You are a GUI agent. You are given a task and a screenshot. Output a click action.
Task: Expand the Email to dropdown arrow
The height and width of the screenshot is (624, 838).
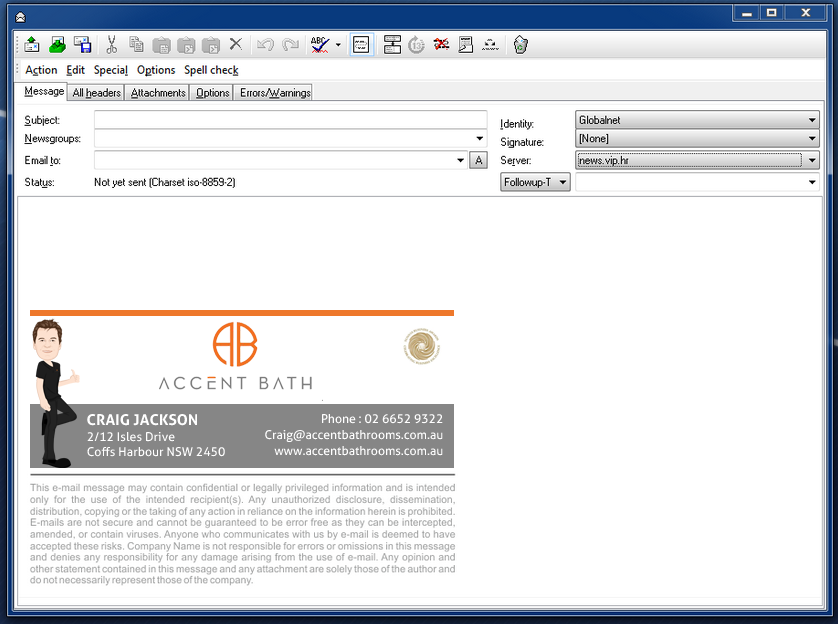(460, 160)
